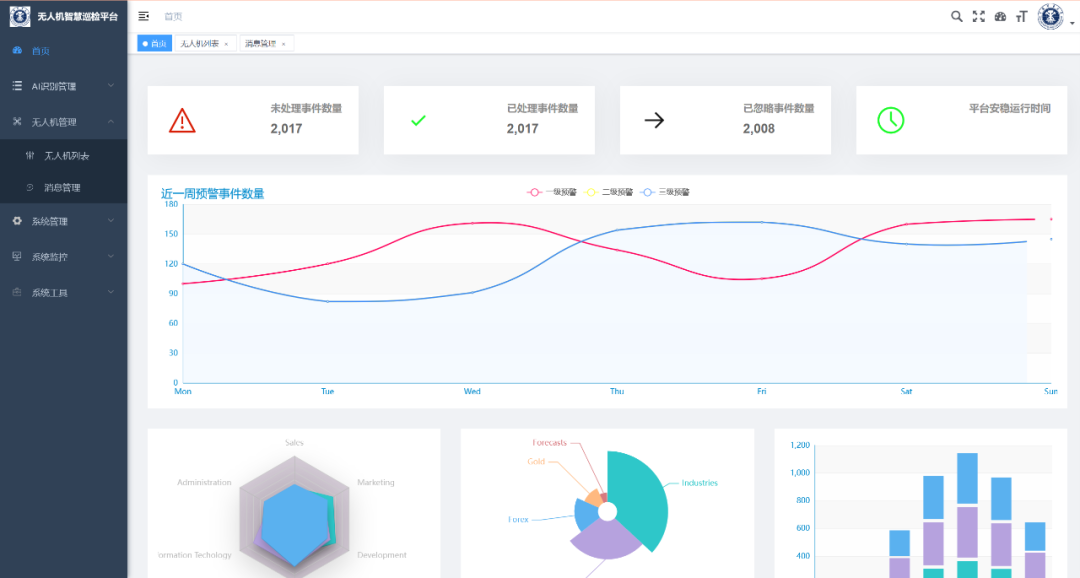Click the toolbox icon beside 系统工具
The image size is (1080, 578).
(x=17, y=292)
